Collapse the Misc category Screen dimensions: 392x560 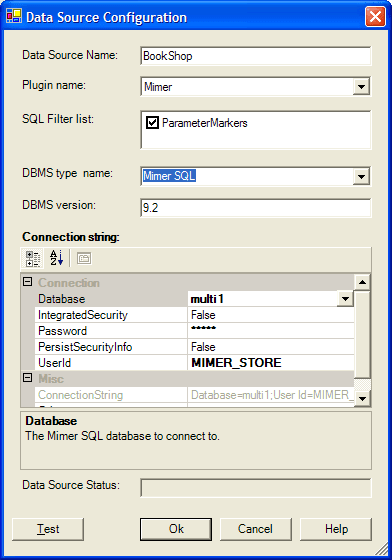click(27, 378)
